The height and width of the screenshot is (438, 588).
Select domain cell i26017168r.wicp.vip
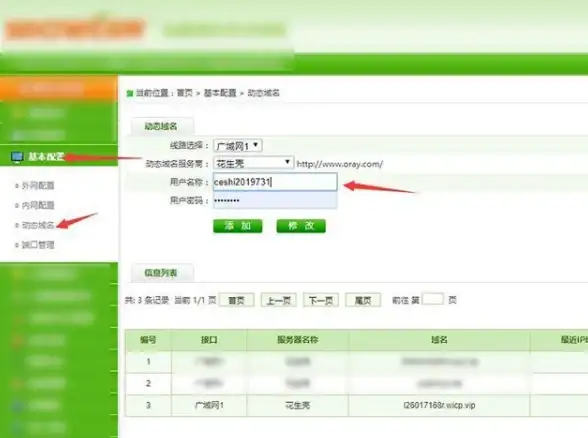tap(439, 405)
